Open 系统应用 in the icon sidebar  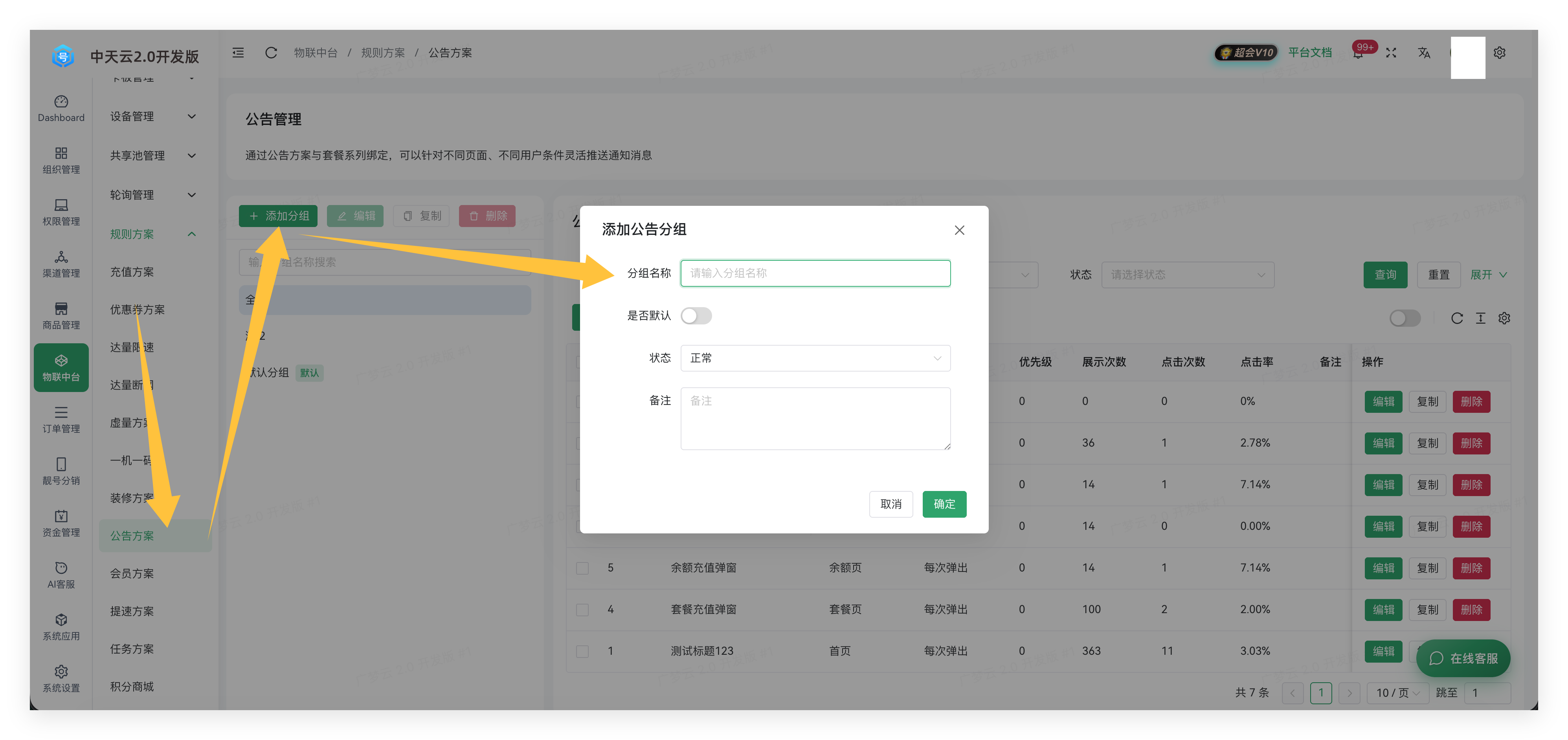pyautogui.click(x=61, y=626)
